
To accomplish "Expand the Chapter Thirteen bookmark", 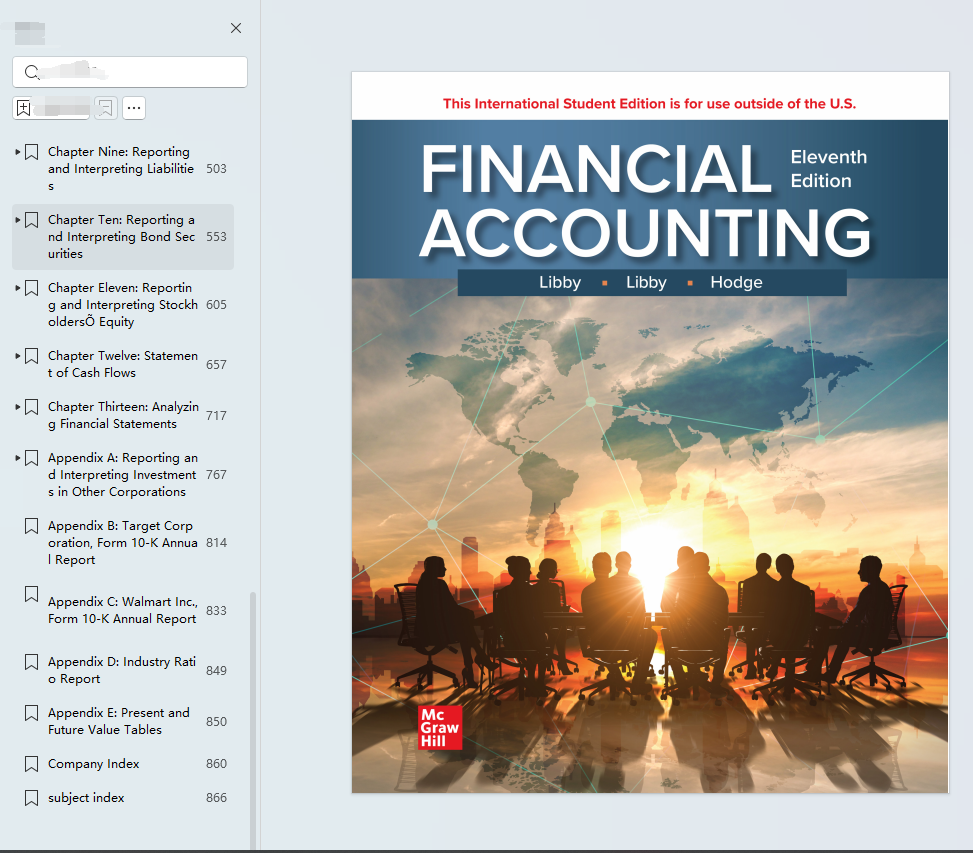I will pyautogui.click(x=17, y=407).
